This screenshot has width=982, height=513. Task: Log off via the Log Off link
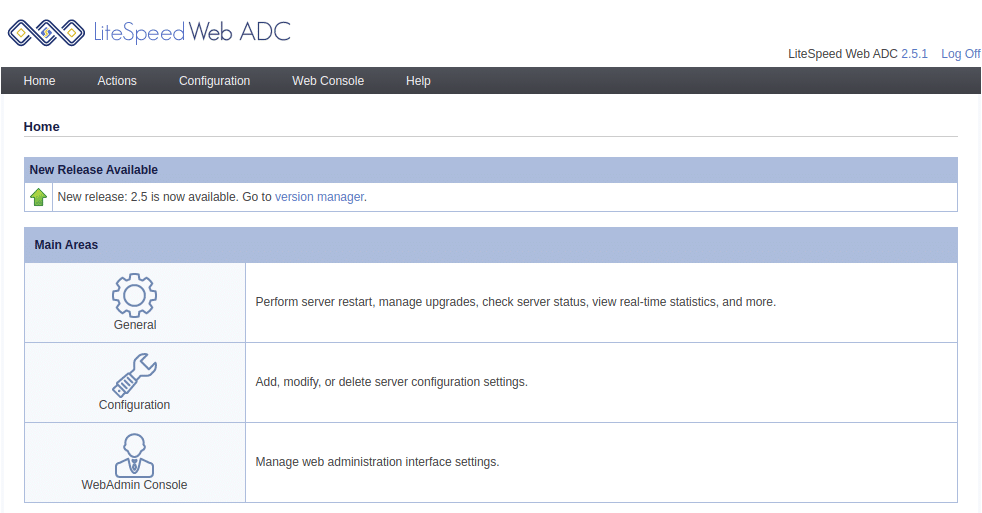coord(961,54)
